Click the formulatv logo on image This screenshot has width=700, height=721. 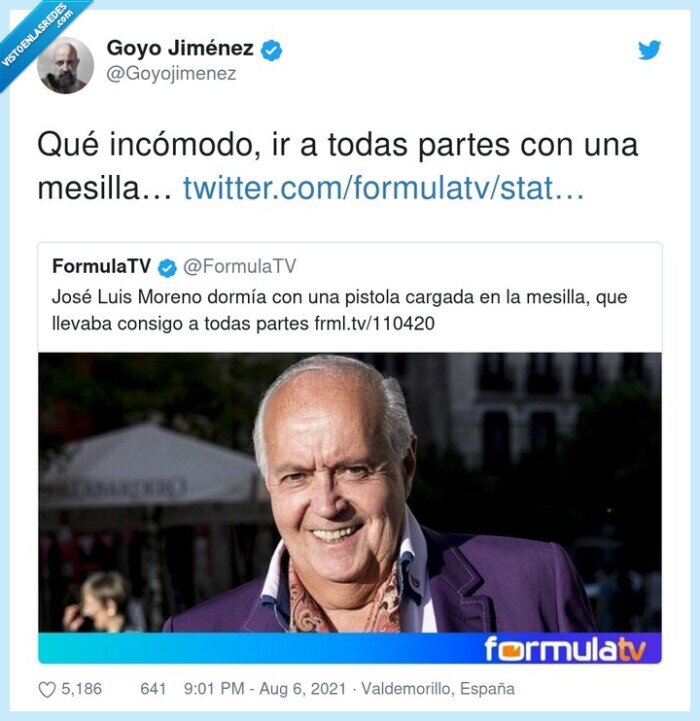pos(565,648)
